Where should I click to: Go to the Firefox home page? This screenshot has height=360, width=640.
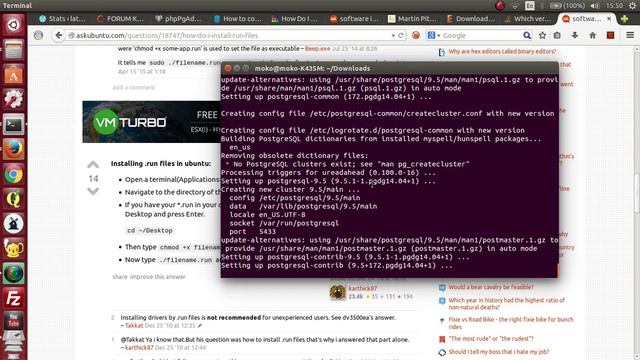pyautogui.click(x=592, y=36)
